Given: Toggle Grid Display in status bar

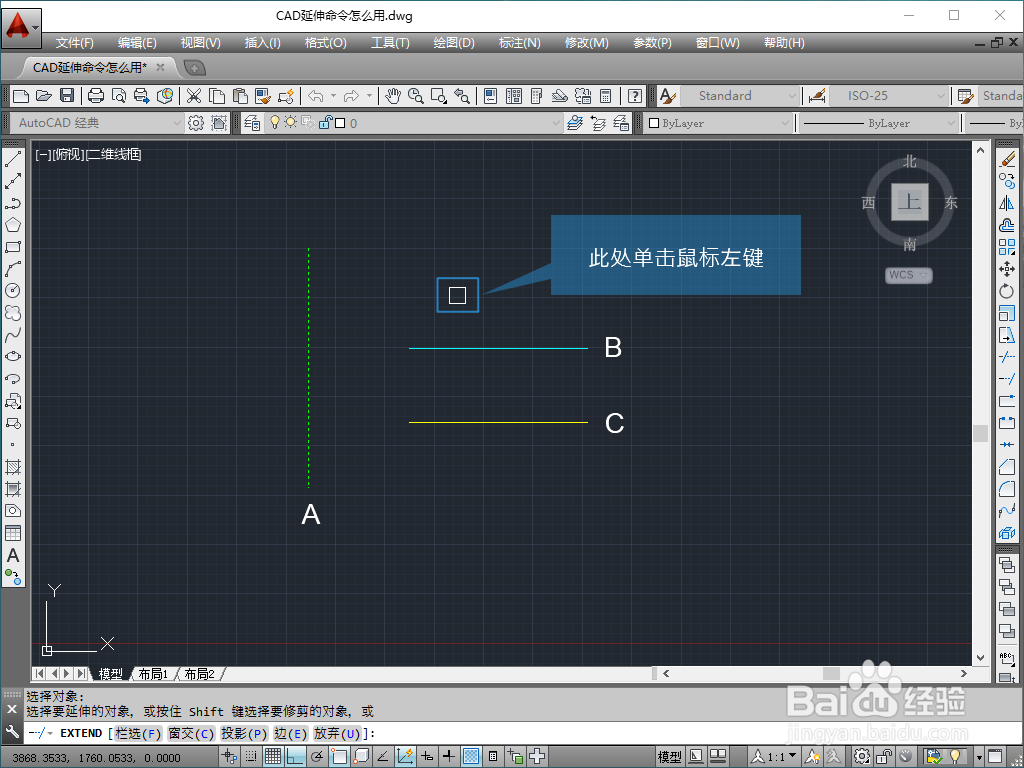Looking at the screenshot, I should click(x=273, y=756).
